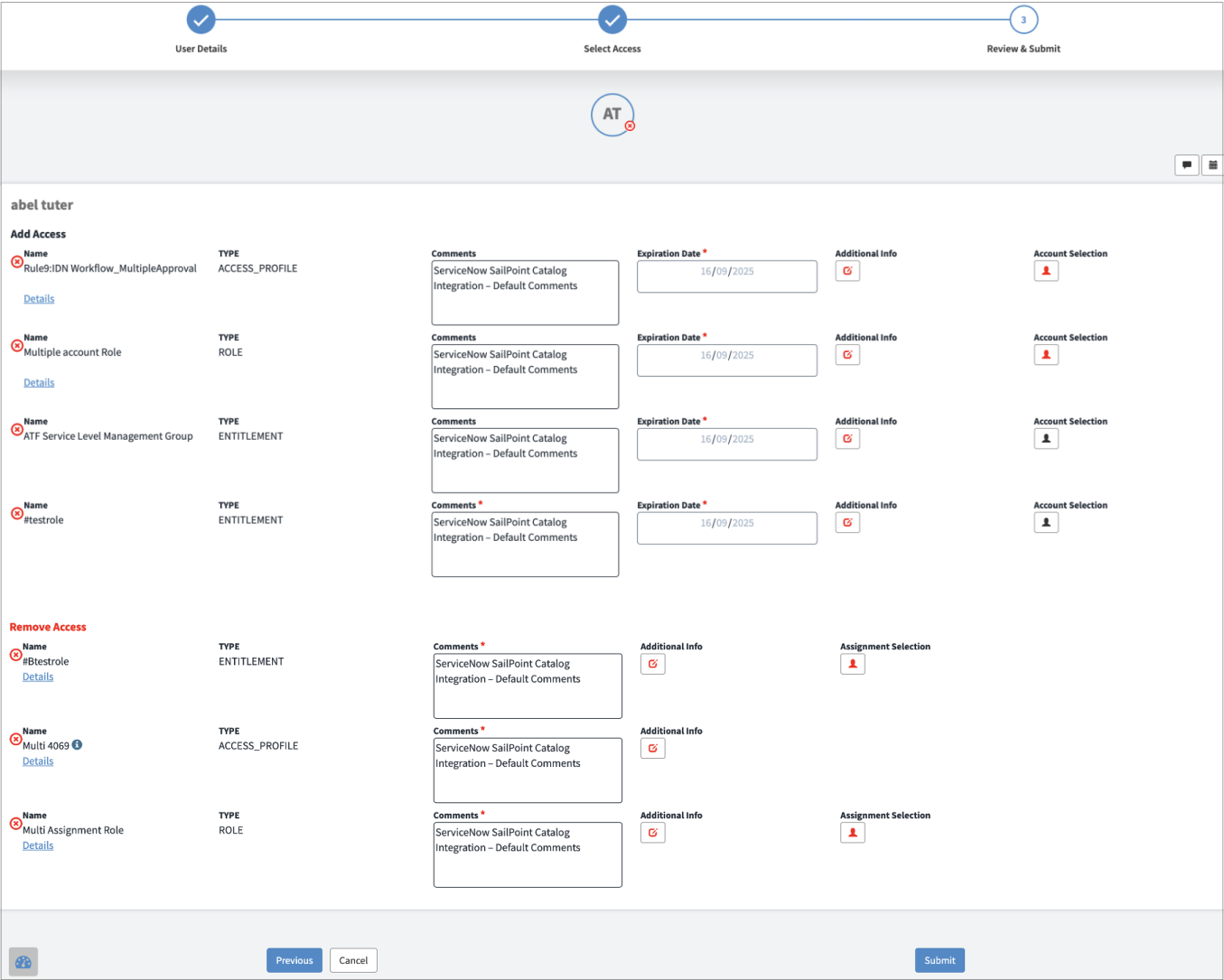Screen dimensions: 1224x980
Task: Open the comment bubble icon at top right
Action: click(x=1186, y=165)
